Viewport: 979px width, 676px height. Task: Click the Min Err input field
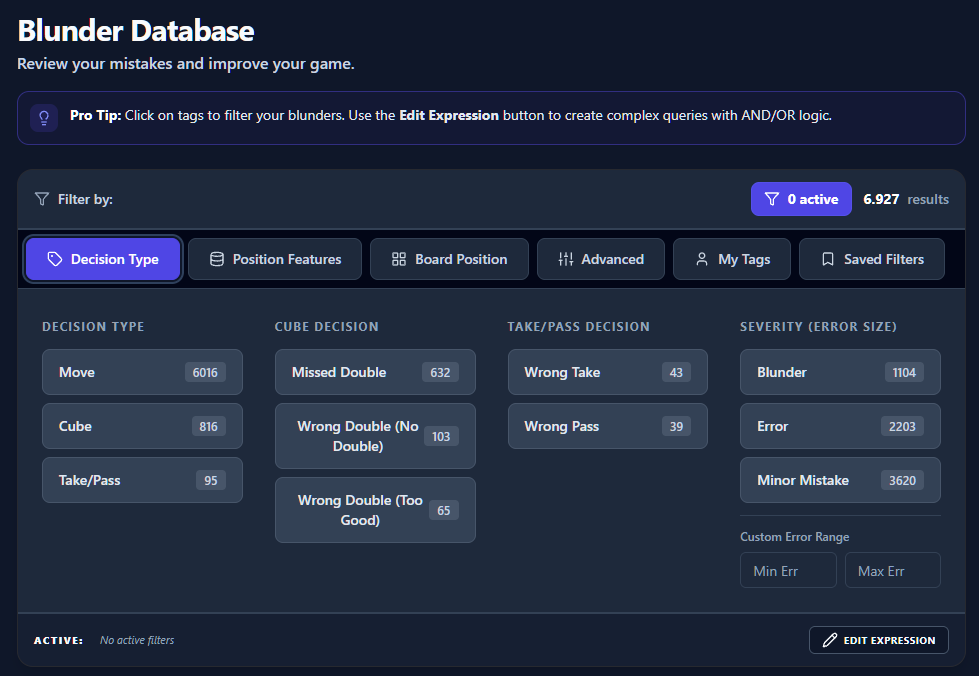[x=788, y=571]
